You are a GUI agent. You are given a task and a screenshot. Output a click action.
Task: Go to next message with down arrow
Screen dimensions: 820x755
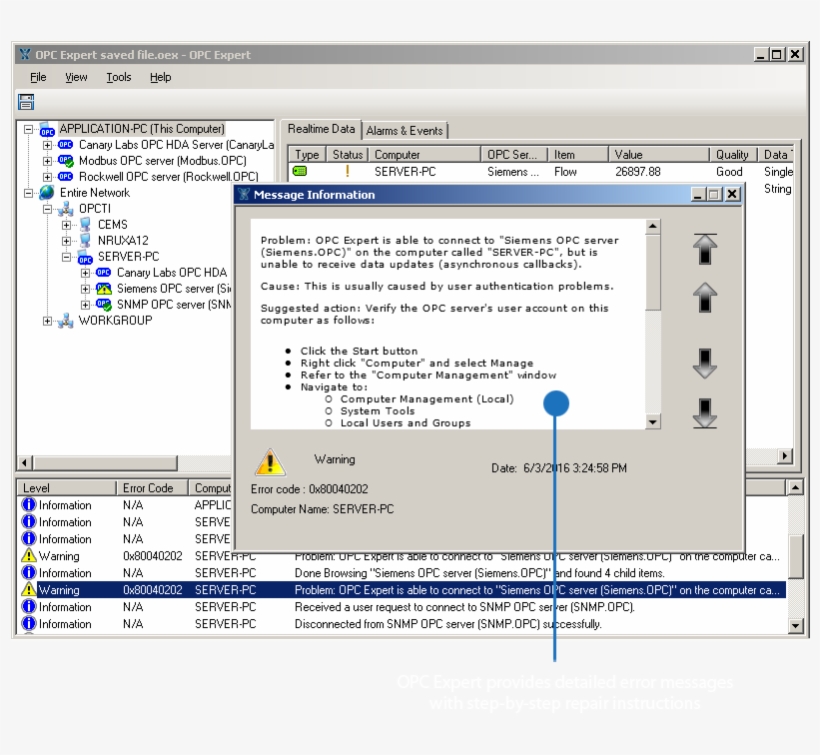[x=705, y=363]
